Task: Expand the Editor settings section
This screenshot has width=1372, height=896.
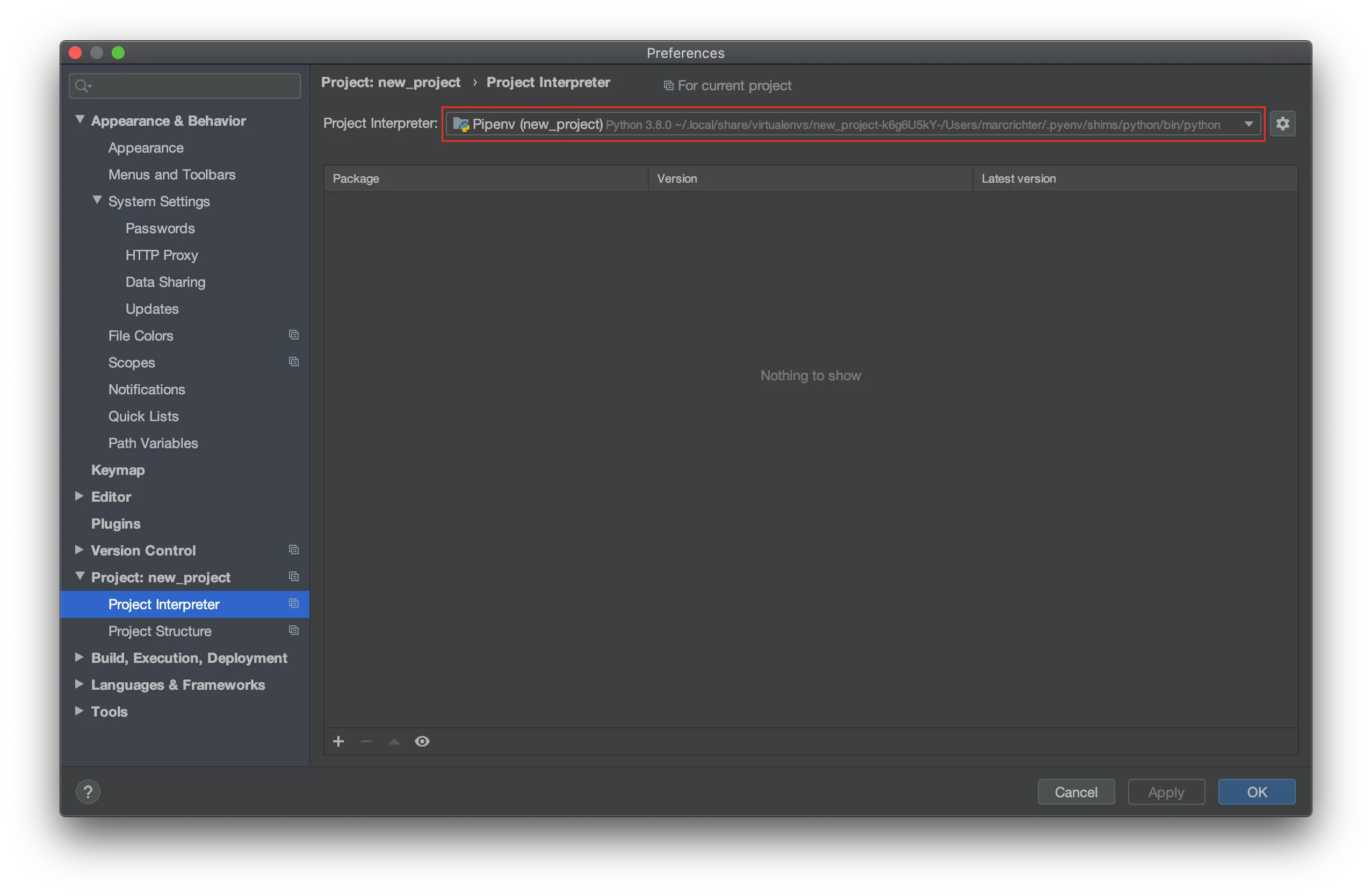Action: pos(80,496)
